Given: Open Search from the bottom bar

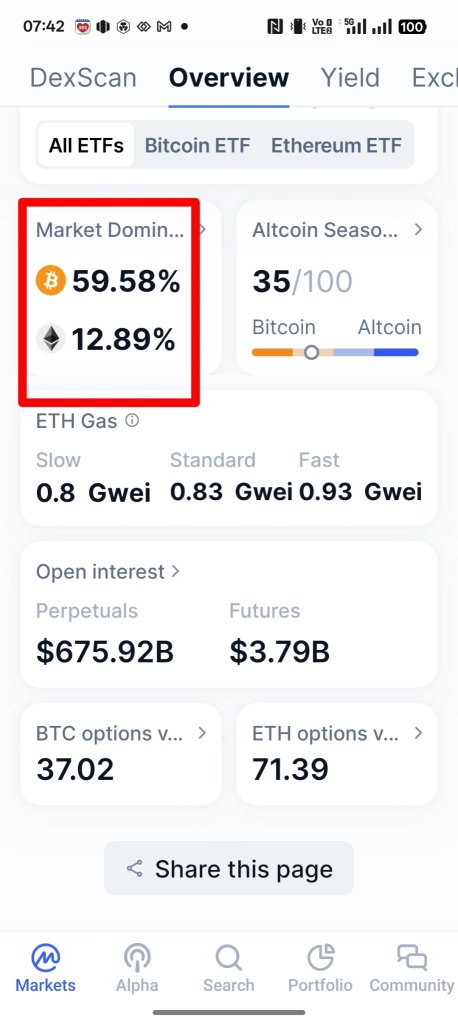Looking at the screenshot, I should 229,959.
